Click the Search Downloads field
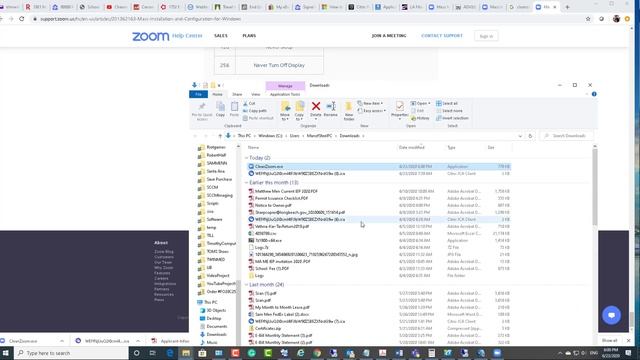This screenshot has width=640, height=360. 567,136
